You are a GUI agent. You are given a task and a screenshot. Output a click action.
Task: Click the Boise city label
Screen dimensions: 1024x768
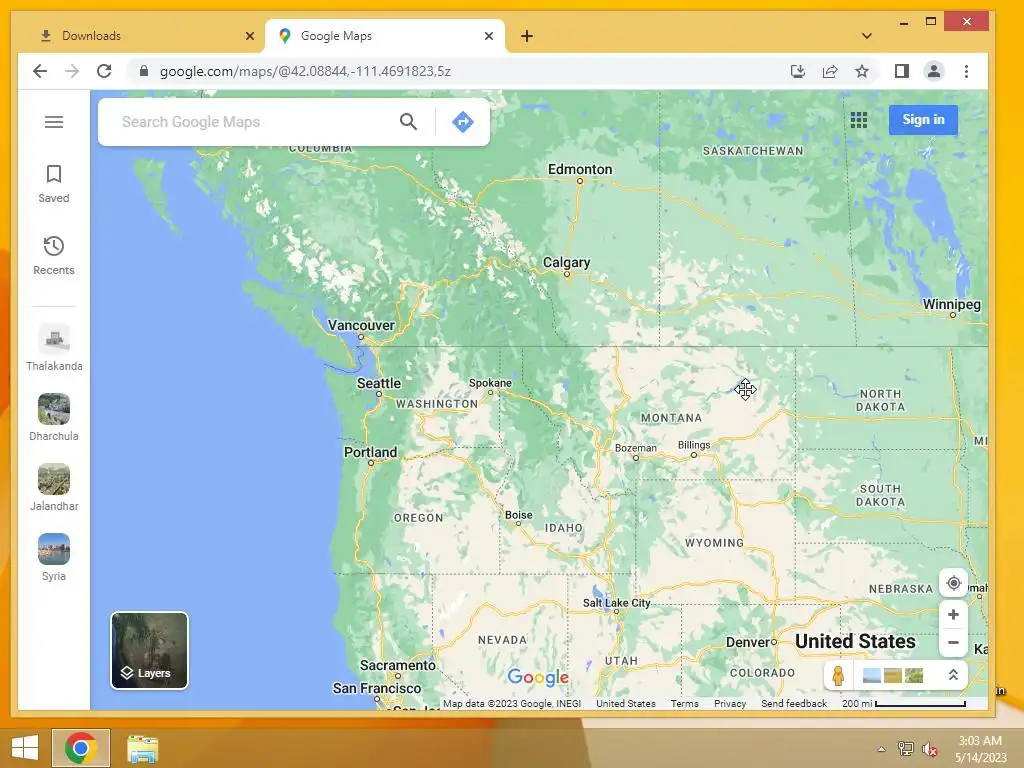(519, 515)
